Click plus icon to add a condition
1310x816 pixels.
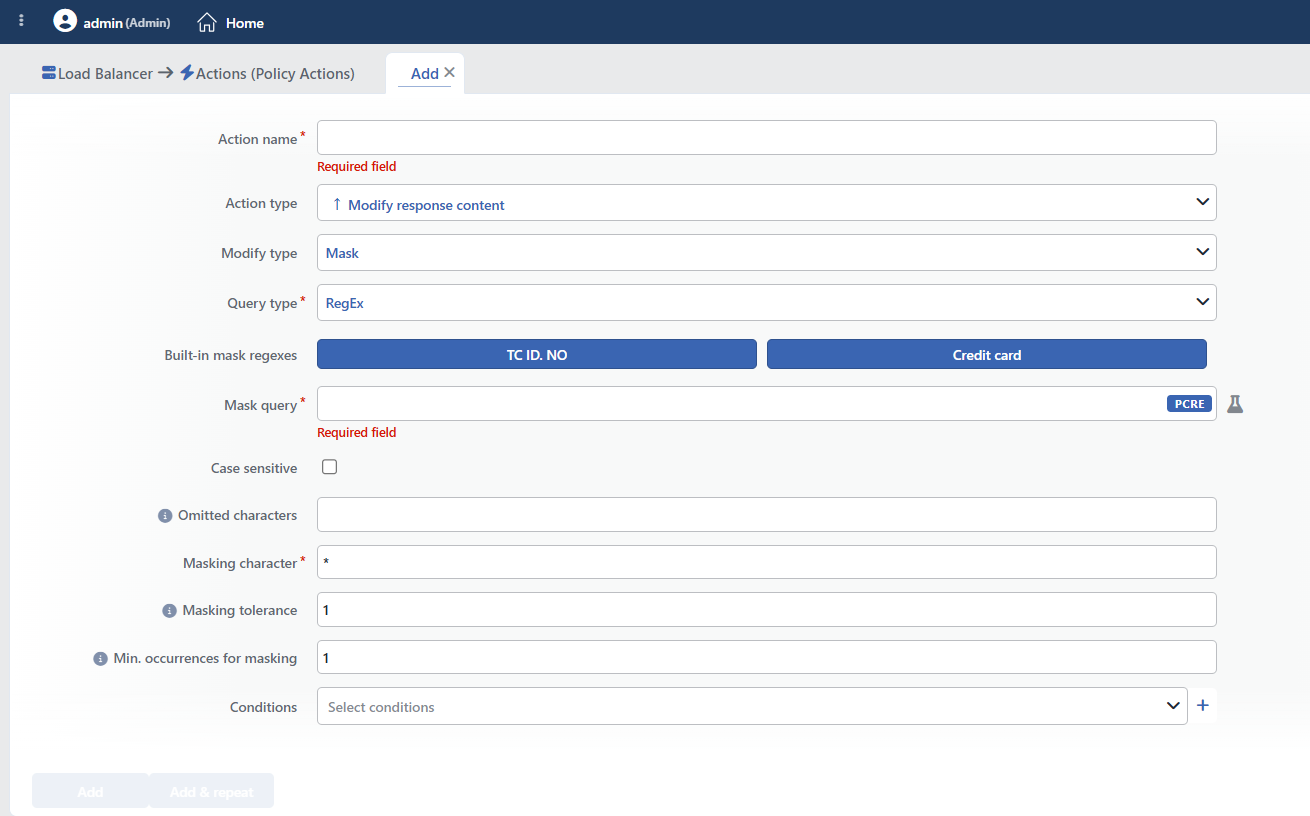[x=1203, y=706]
